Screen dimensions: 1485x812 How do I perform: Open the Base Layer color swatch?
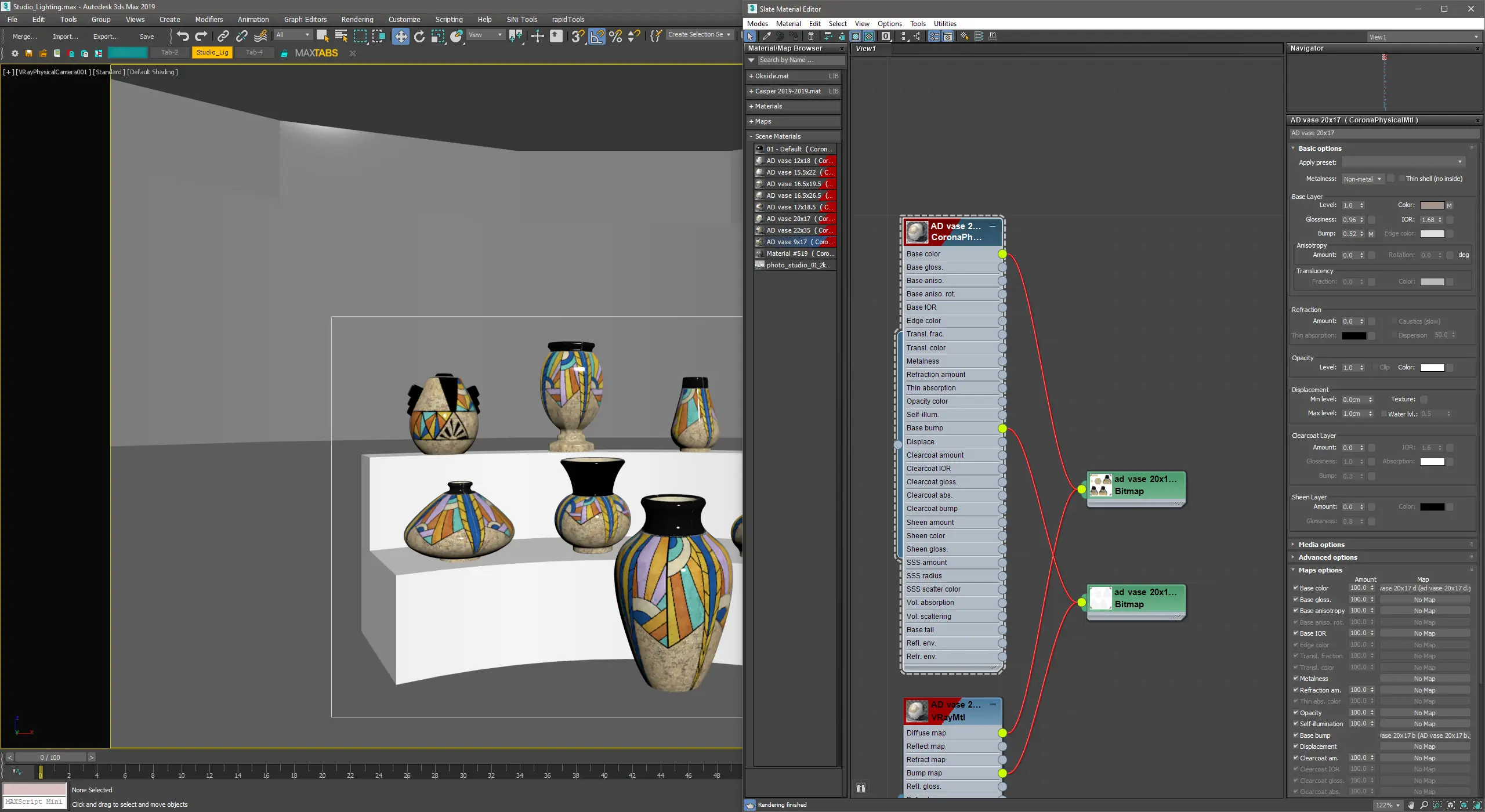(1432, 205)
